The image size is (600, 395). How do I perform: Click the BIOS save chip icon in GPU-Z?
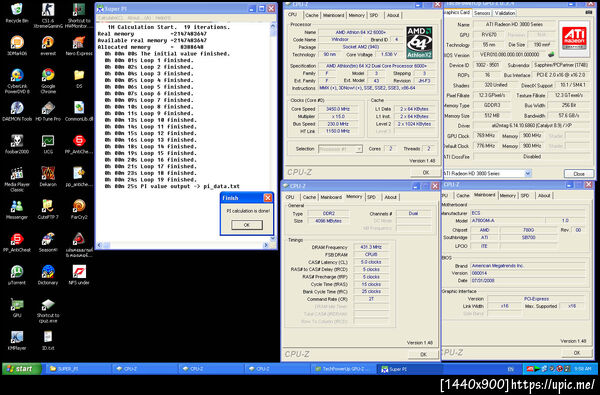click(551, 55)
